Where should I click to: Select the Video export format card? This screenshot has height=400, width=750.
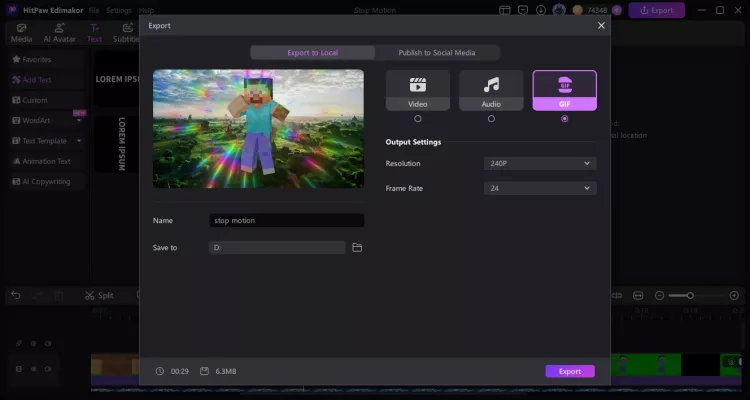418,90
